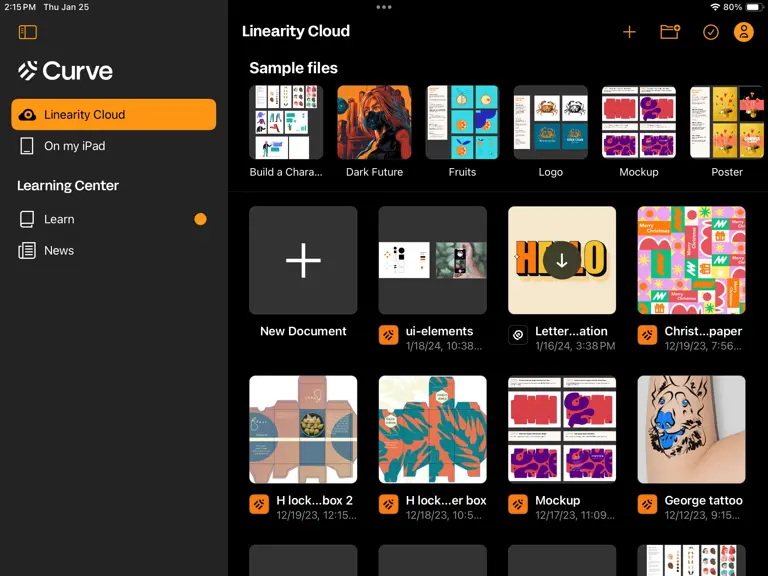Open the Christ...paper document thumbnail
This screenshot has width=768, height=576.
(692, 260)
